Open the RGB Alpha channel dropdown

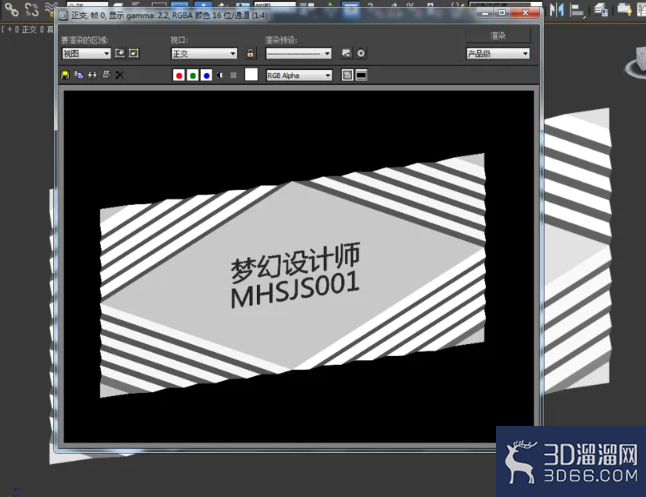(299, 75)
